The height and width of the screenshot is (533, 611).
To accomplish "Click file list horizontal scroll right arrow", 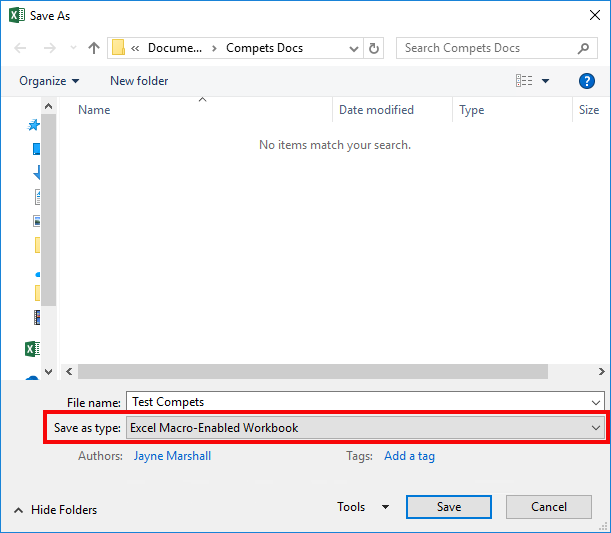I will pyautogui.click(x=602, y=372).
